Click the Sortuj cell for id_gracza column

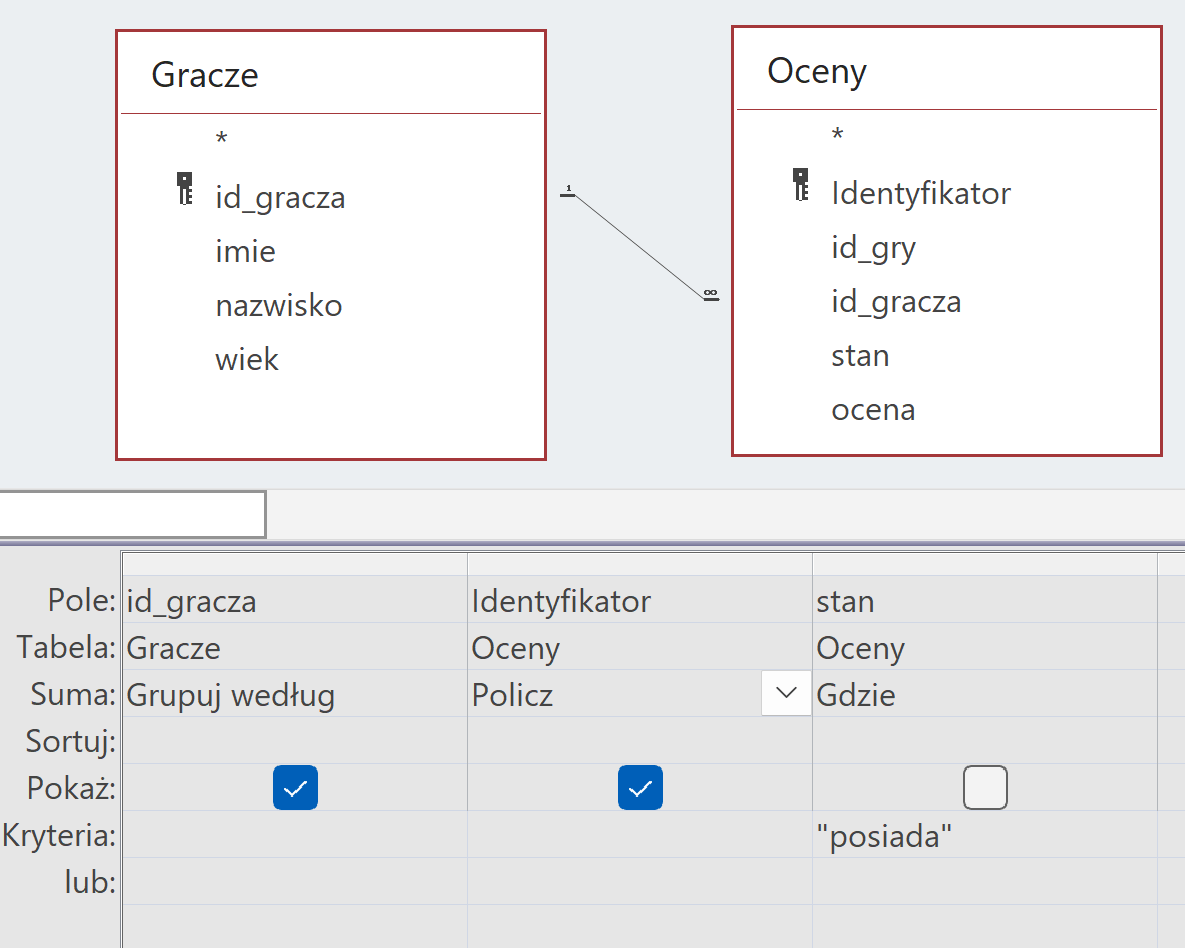click(295, 741)
